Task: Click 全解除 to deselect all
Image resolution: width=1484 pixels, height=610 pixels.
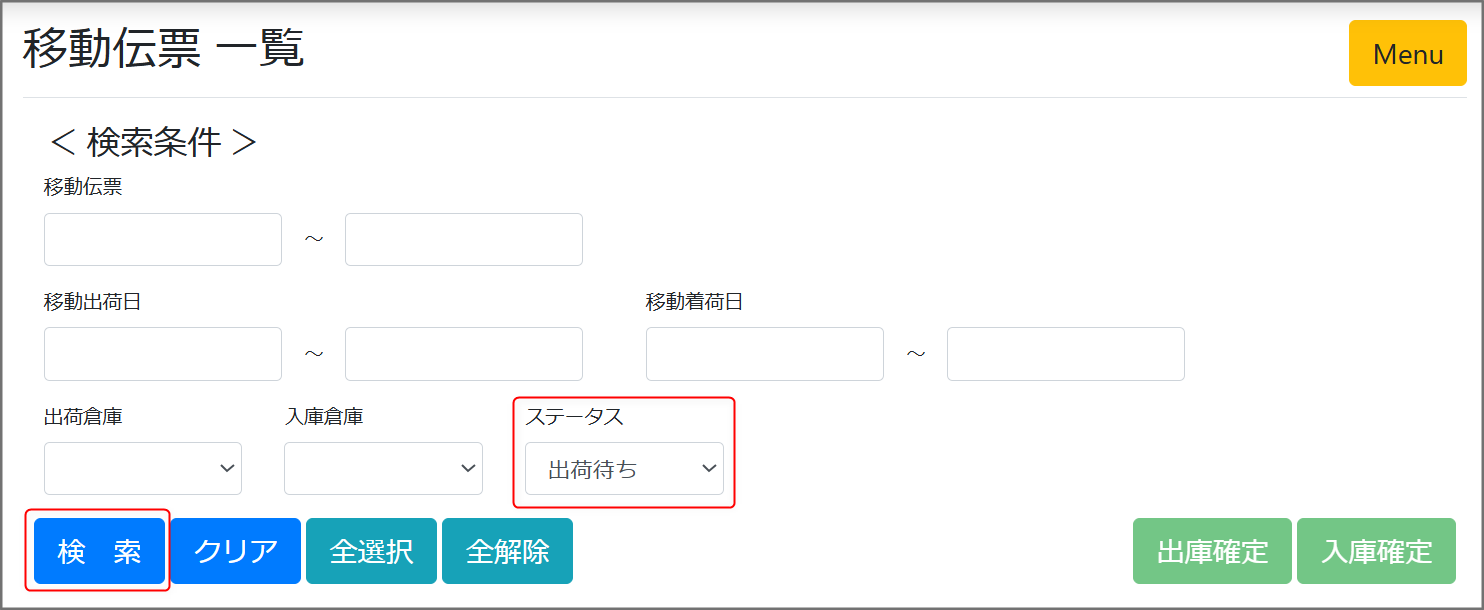Action: 507,551
